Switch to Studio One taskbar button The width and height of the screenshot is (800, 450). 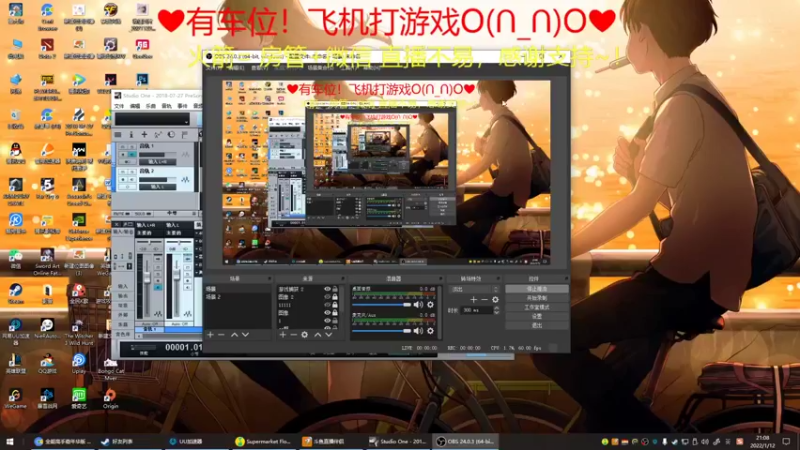(398, 441)
